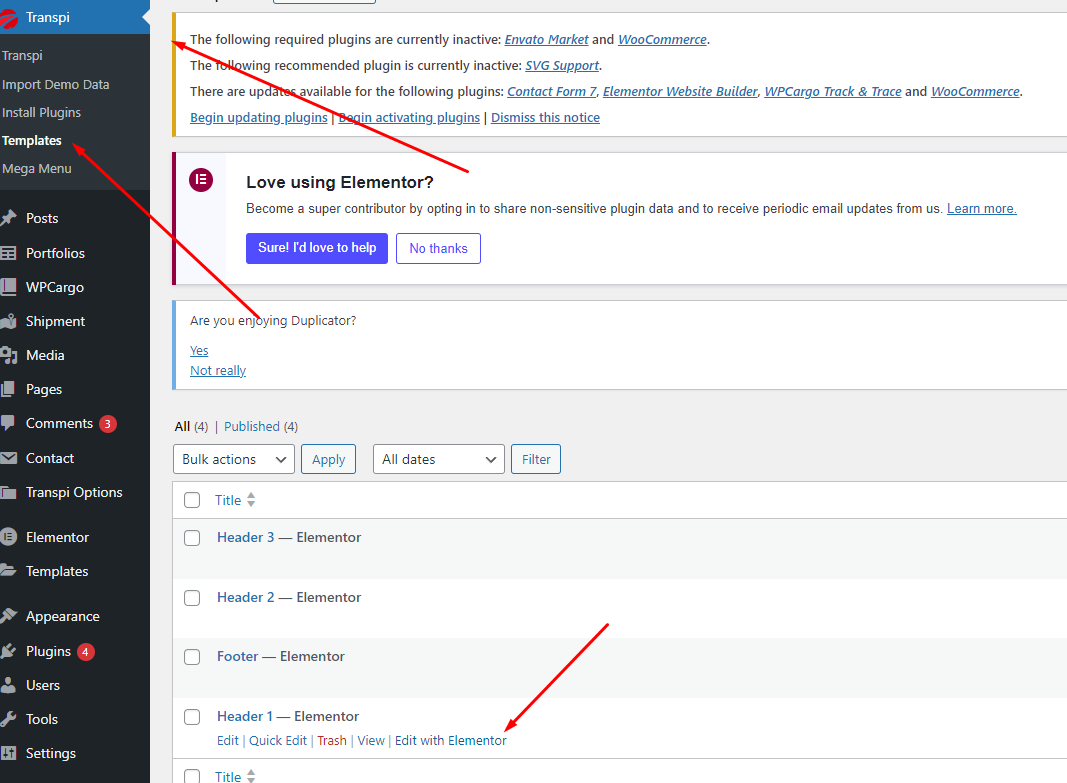This screenshot has width=1067, height=783.
Task: Open the SVG Support plugin link
Action: pyautogui.click(x=562, y=65)
